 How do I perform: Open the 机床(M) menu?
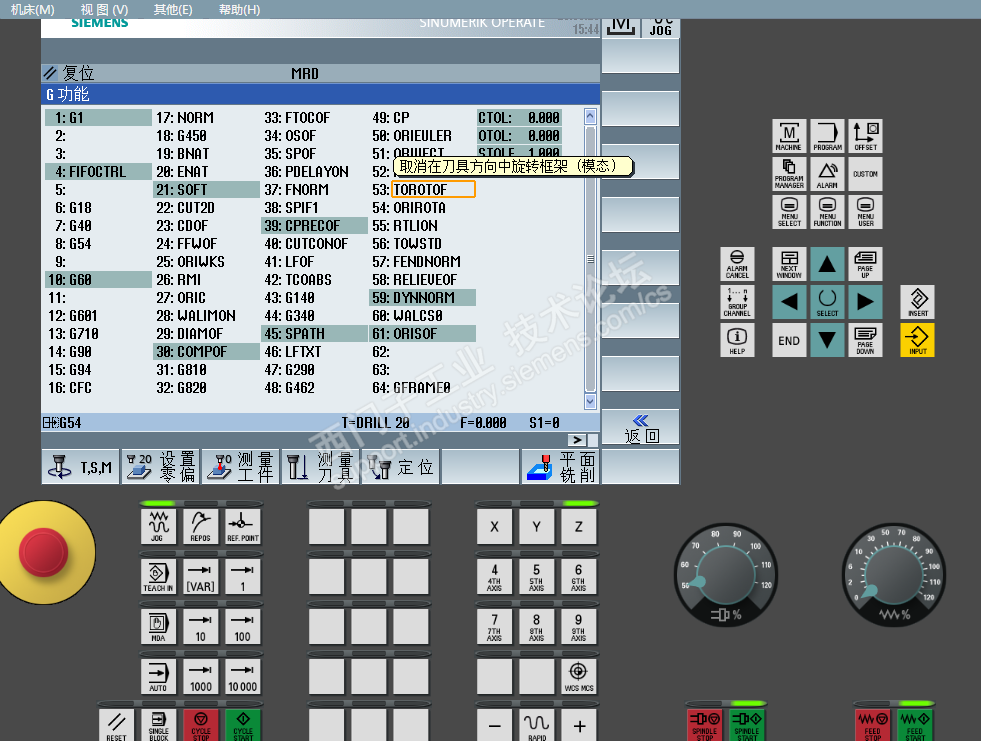point(33,9)
